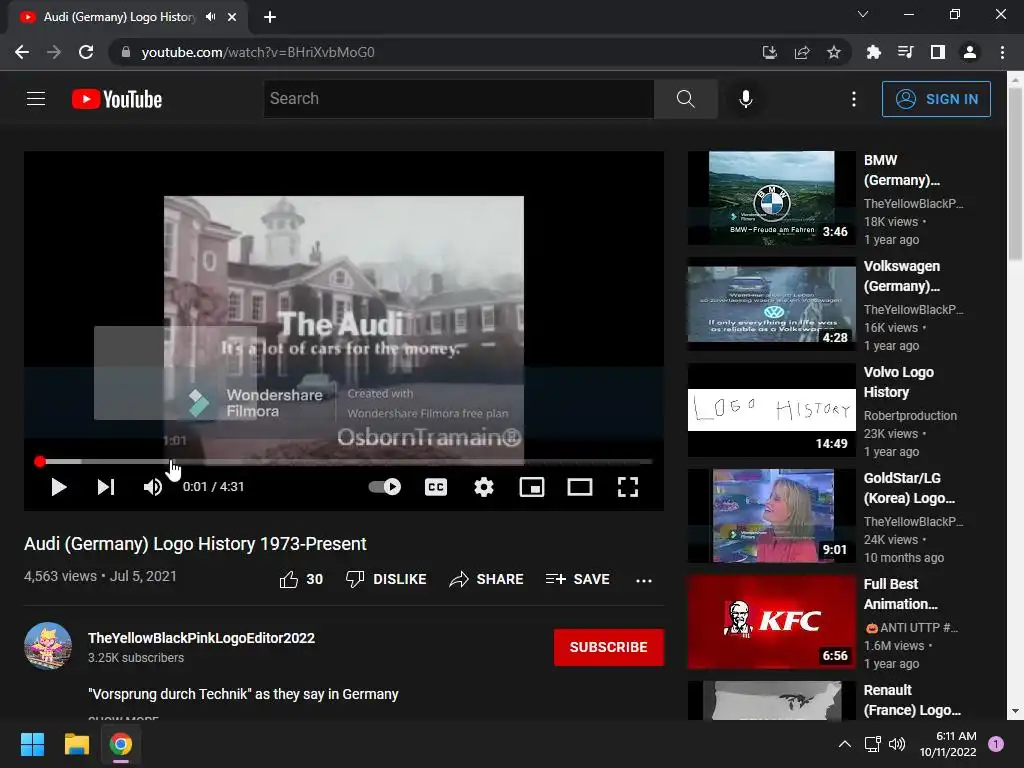Open the tab search dropdown chevron
This screenshot has width=1024, height=768.
(863, 14)
